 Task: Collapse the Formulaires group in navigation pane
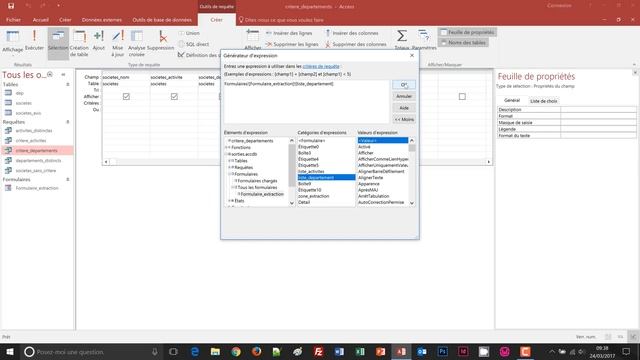68,180
